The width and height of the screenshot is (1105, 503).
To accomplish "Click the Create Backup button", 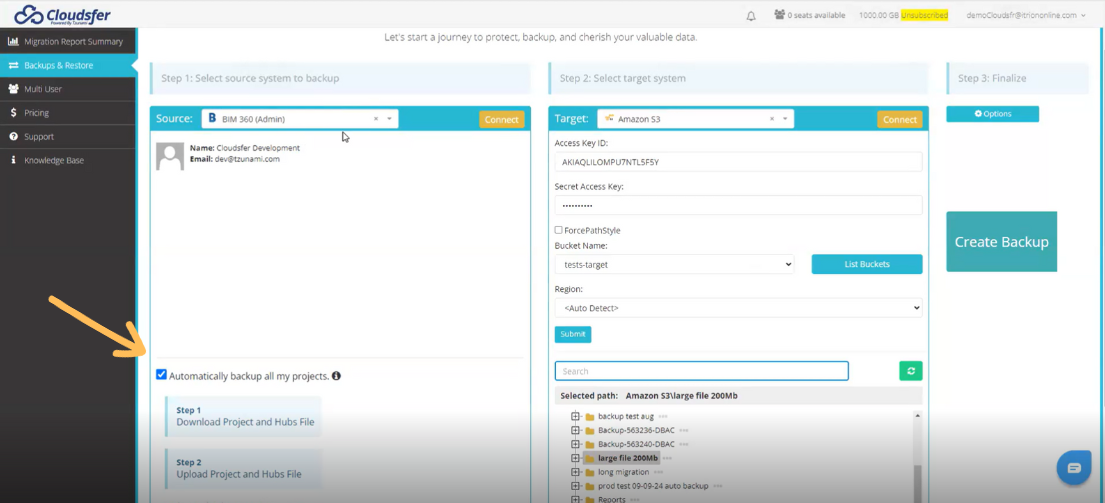I will click(1001, 242).
